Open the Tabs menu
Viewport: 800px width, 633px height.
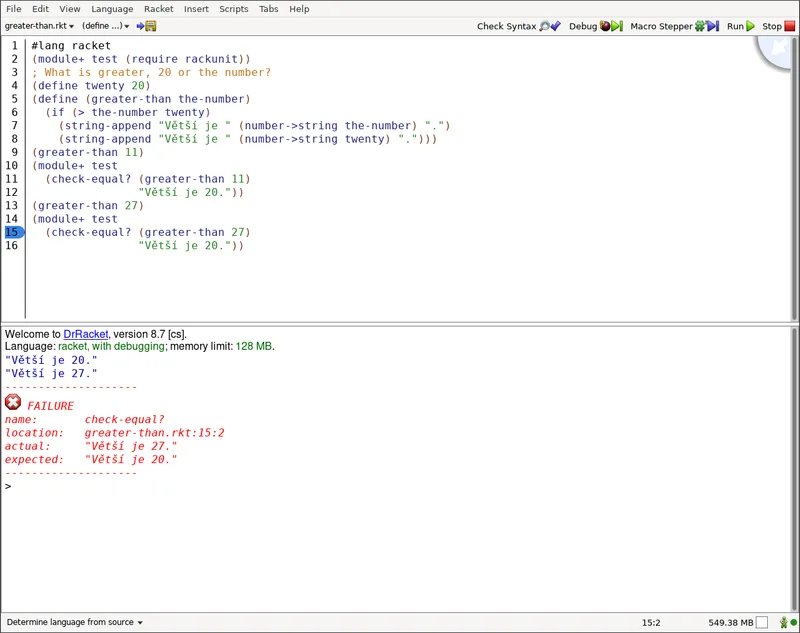[269, 9]
